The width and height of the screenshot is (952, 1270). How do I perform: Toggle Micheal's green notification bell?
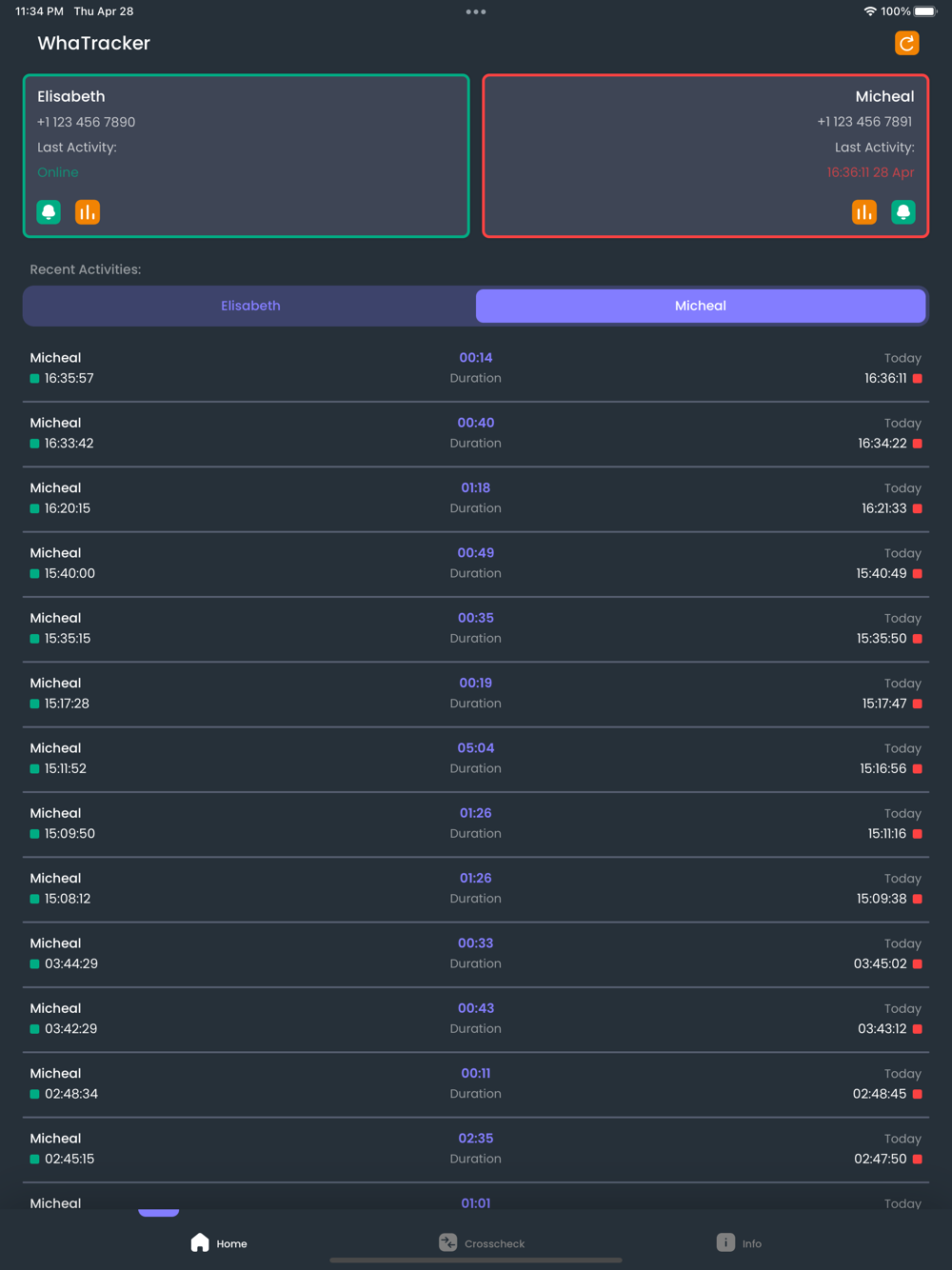[903, 212]
